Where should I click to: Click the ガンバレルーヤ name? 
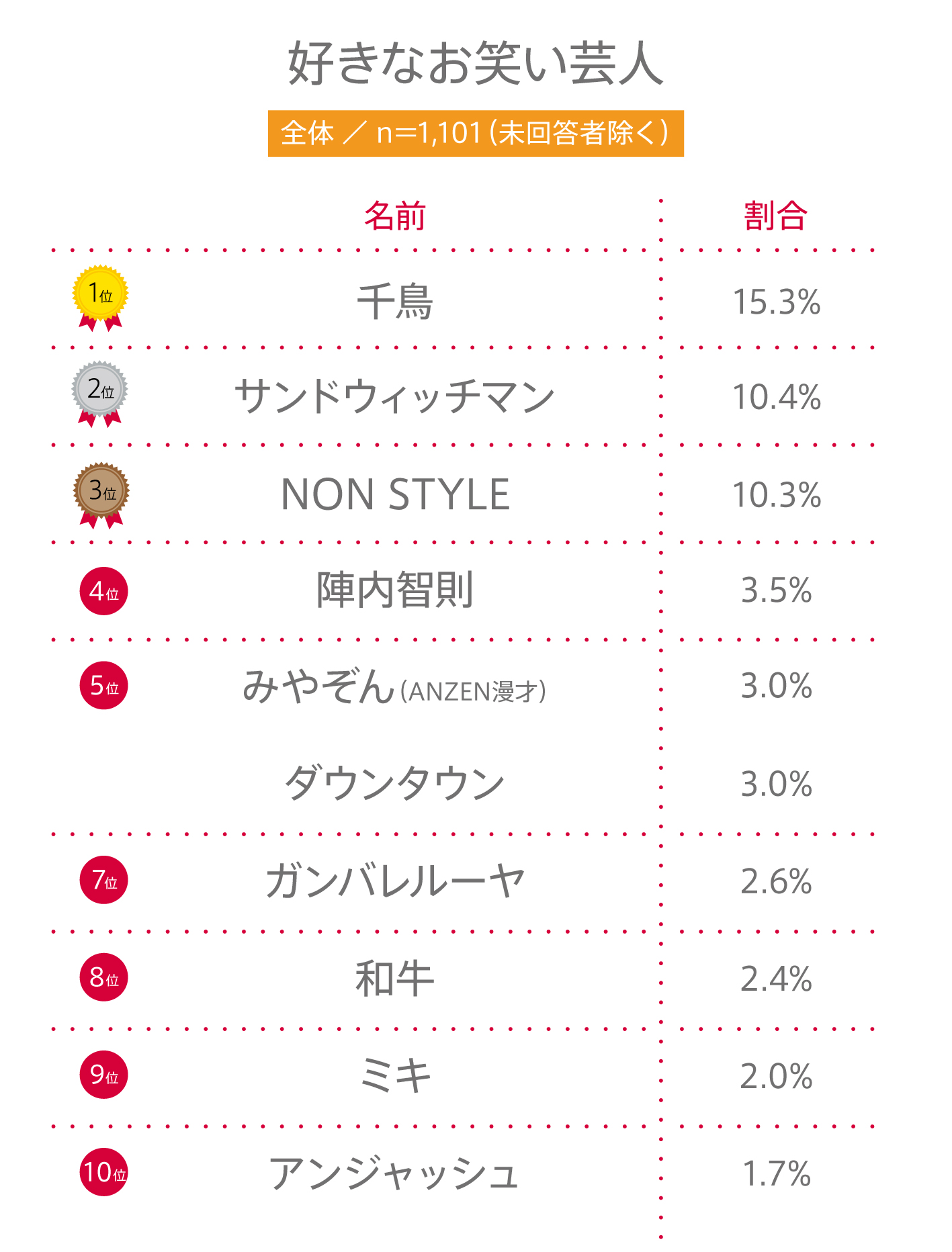click(395, 881)
